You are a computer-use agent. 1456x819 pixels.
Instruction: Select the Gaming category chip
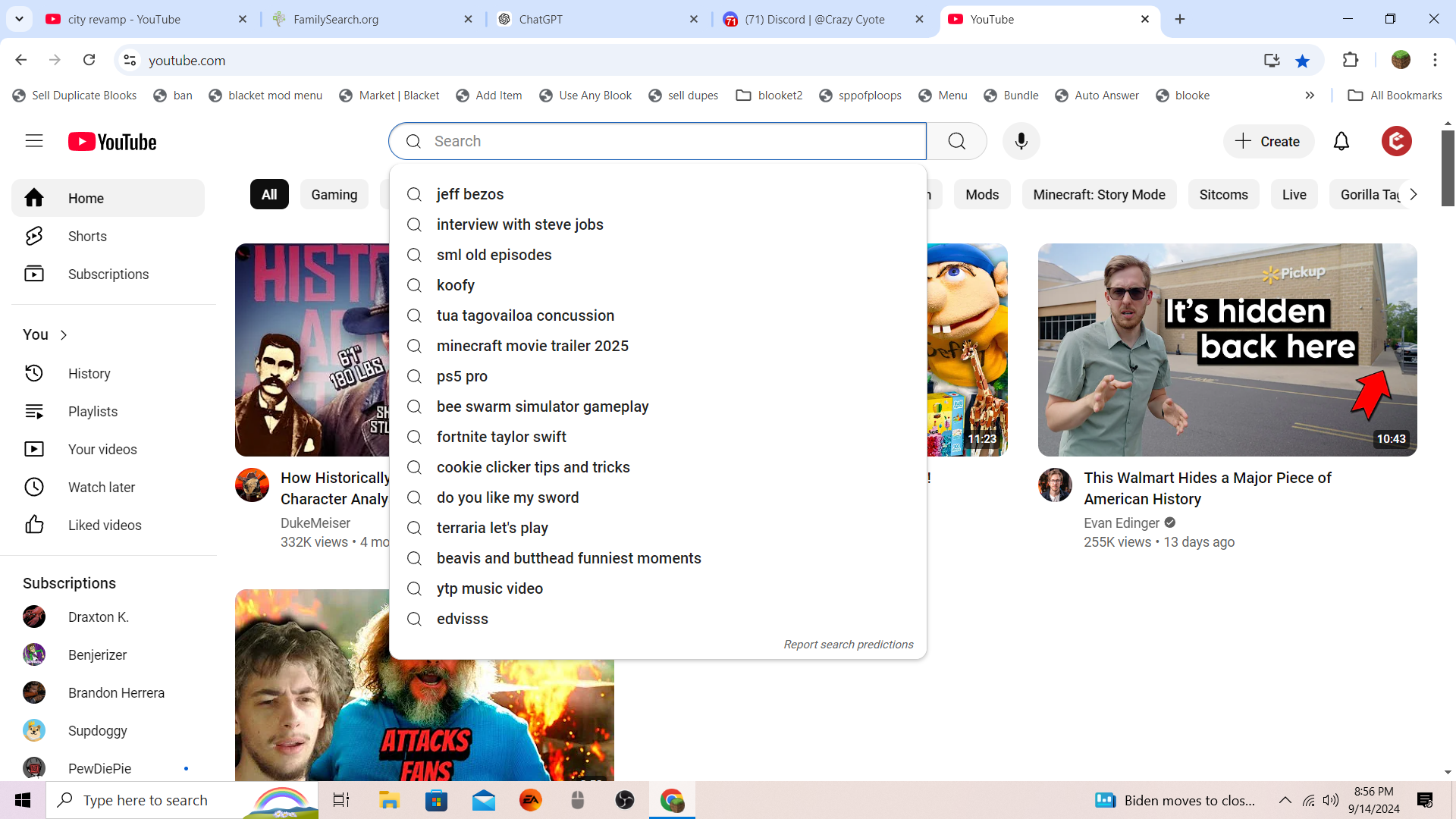334,195
